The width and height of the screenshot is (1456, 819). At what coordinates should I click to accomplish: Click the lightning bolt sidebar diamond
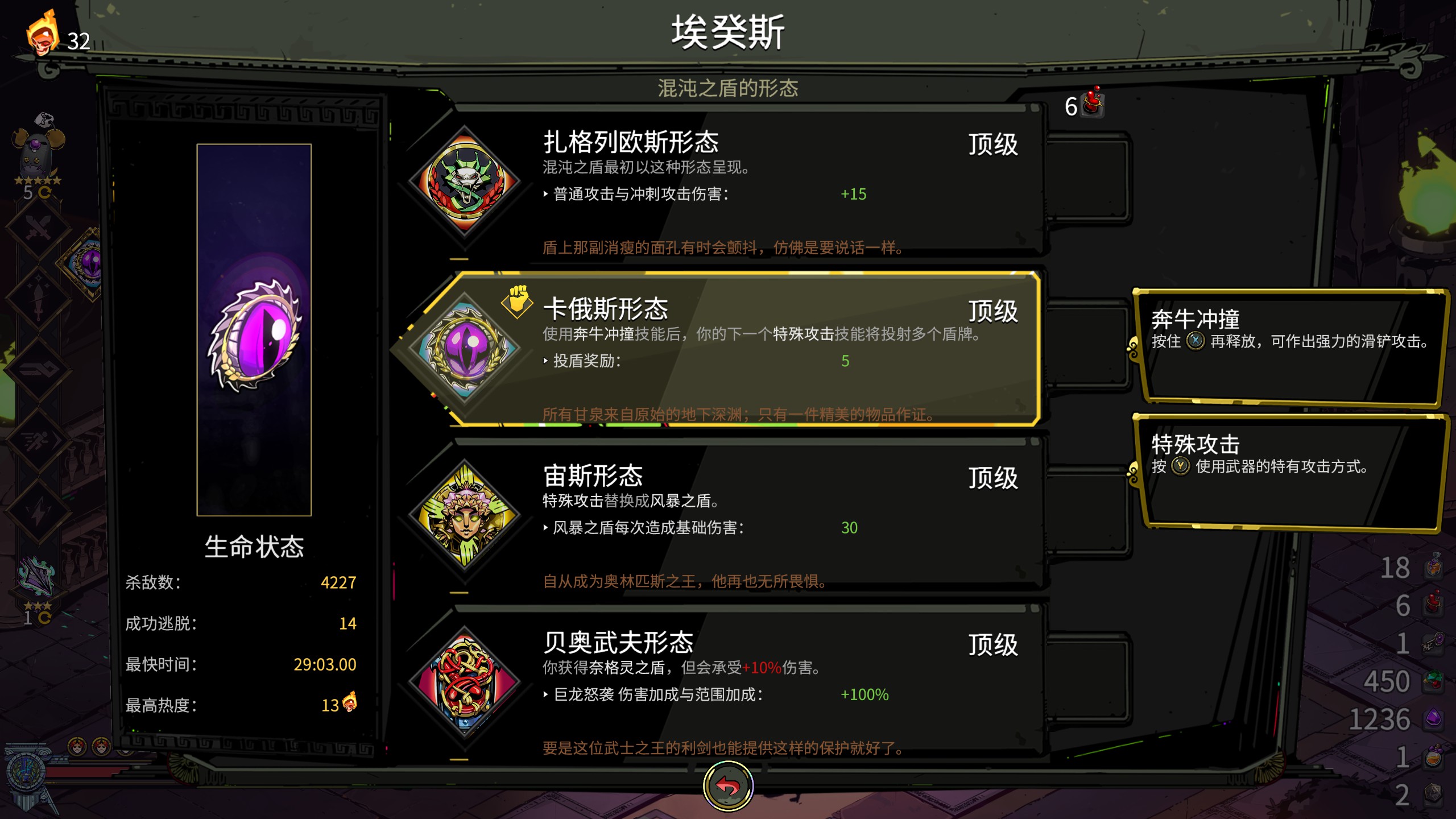(x=39, y=511)
